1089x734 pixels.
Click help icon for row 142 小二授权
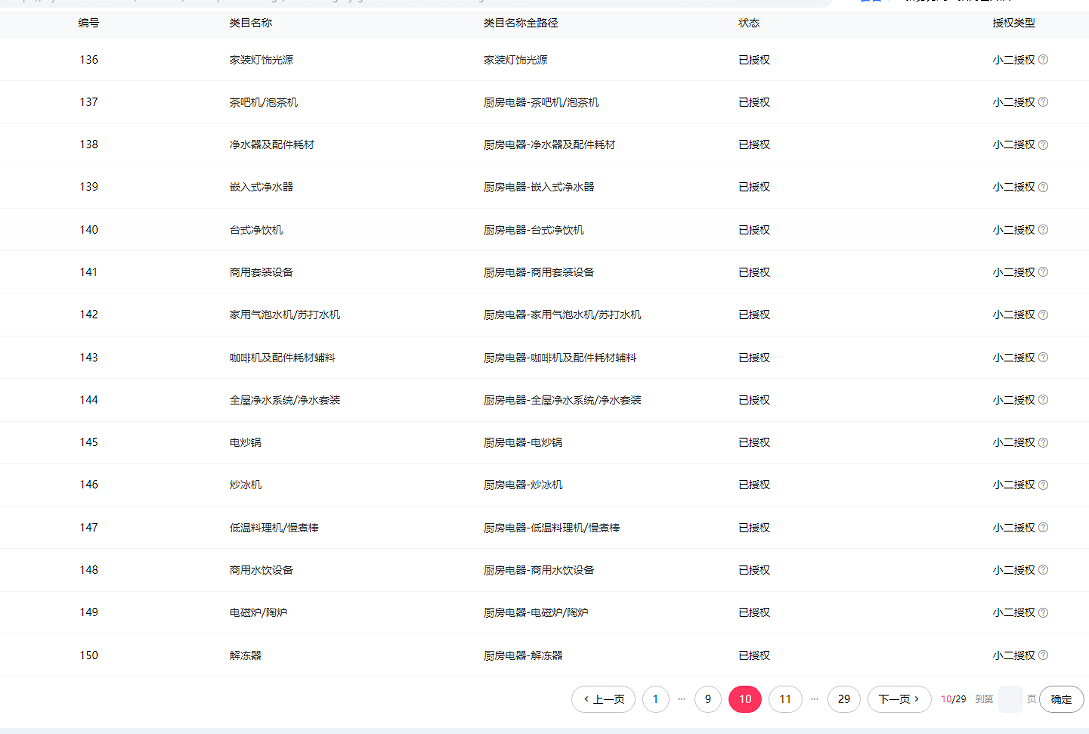(x=1043, y=315)
